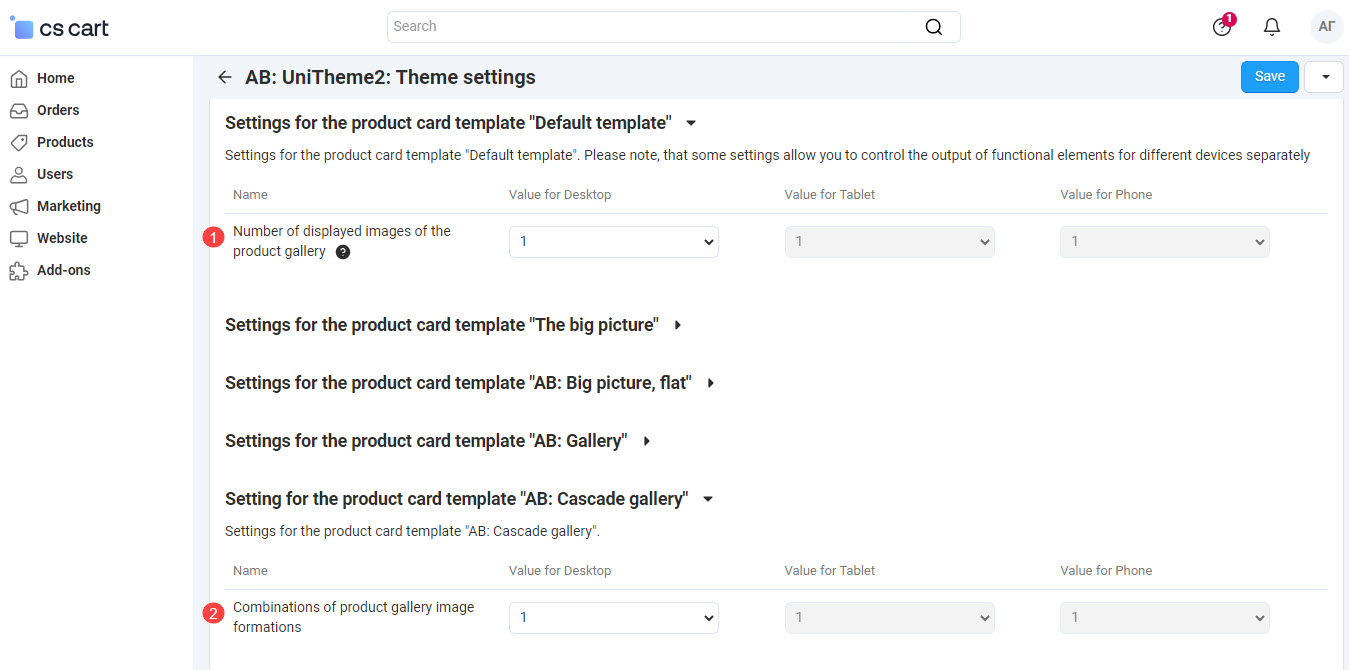Click the question-mark tooltip beside product gallery
1349x670 pixels.
pyautogui.click(x=343, y=252)
